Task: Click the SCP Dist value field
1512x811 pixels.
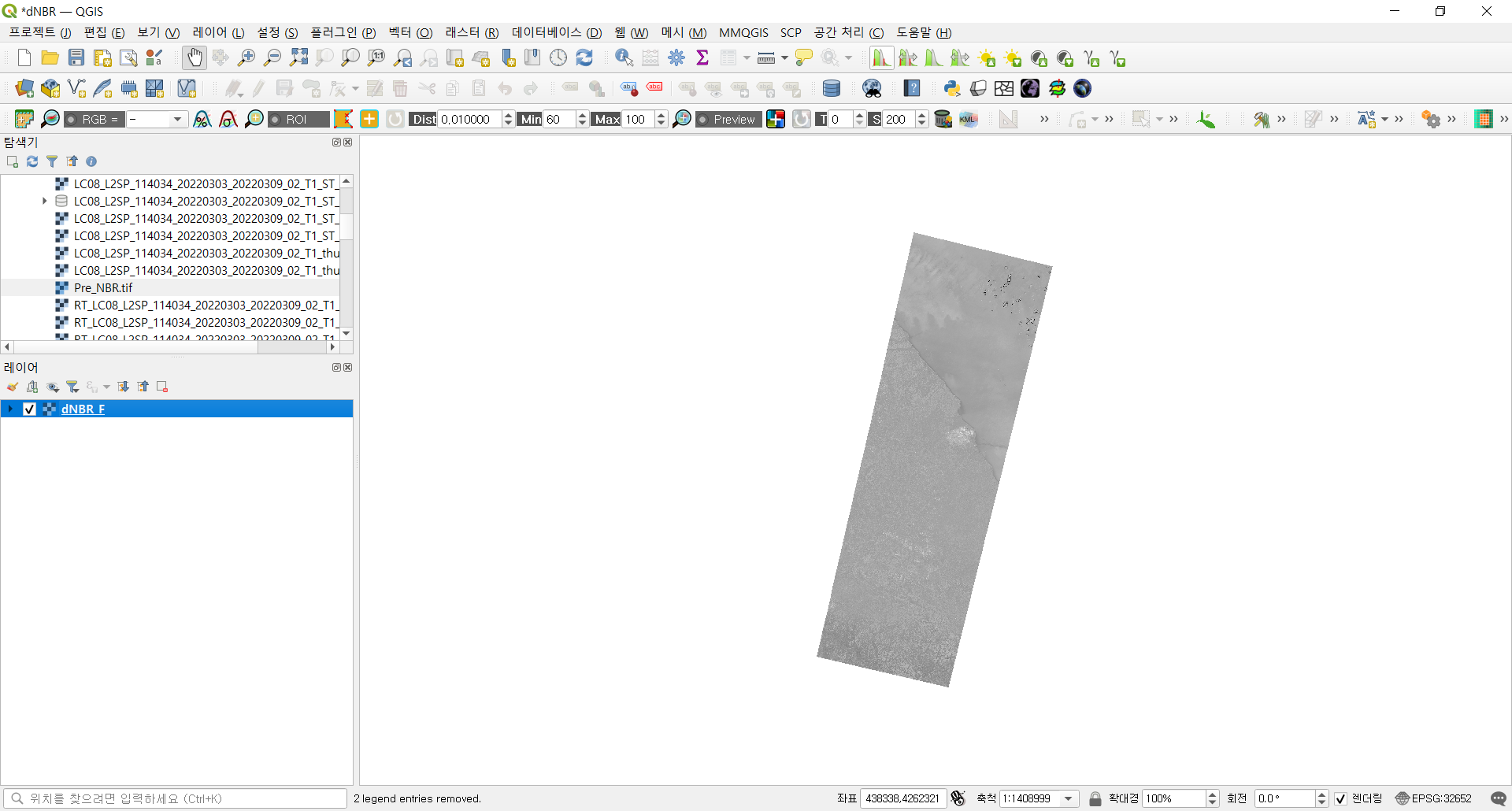Action: click(x=469, y=119)
